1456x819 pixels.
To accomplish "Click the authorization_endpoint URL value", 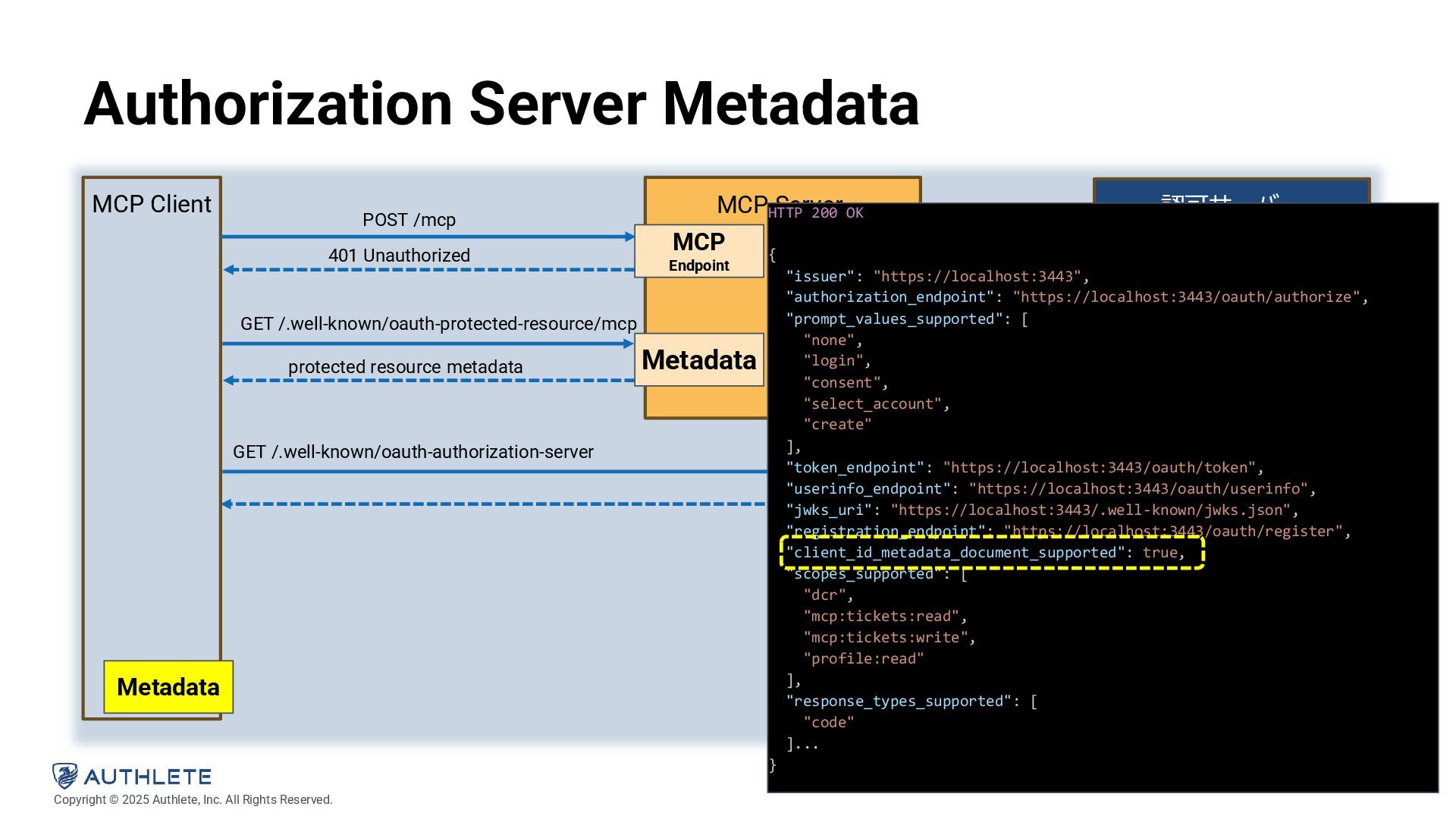I will [x=1187, y=297].
